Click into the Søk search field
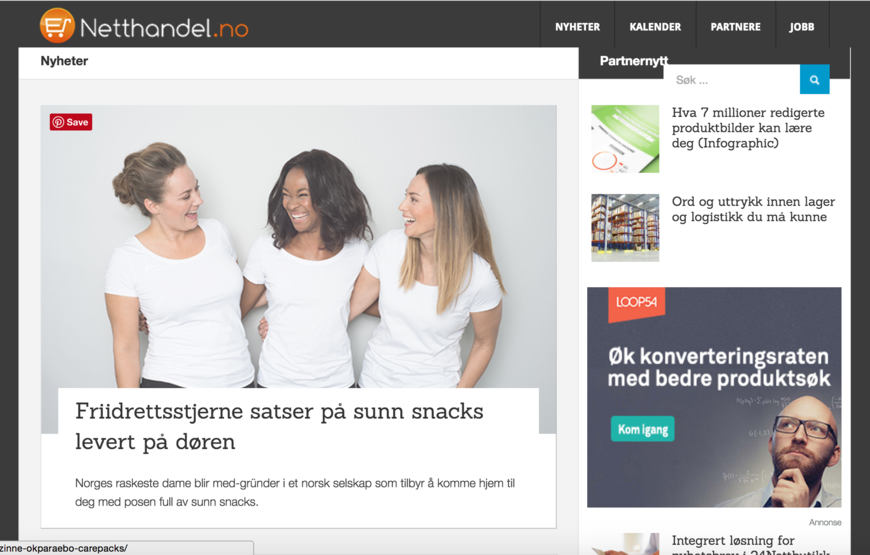The height and width of the screenshot is (555, 870). pos(732,79)
